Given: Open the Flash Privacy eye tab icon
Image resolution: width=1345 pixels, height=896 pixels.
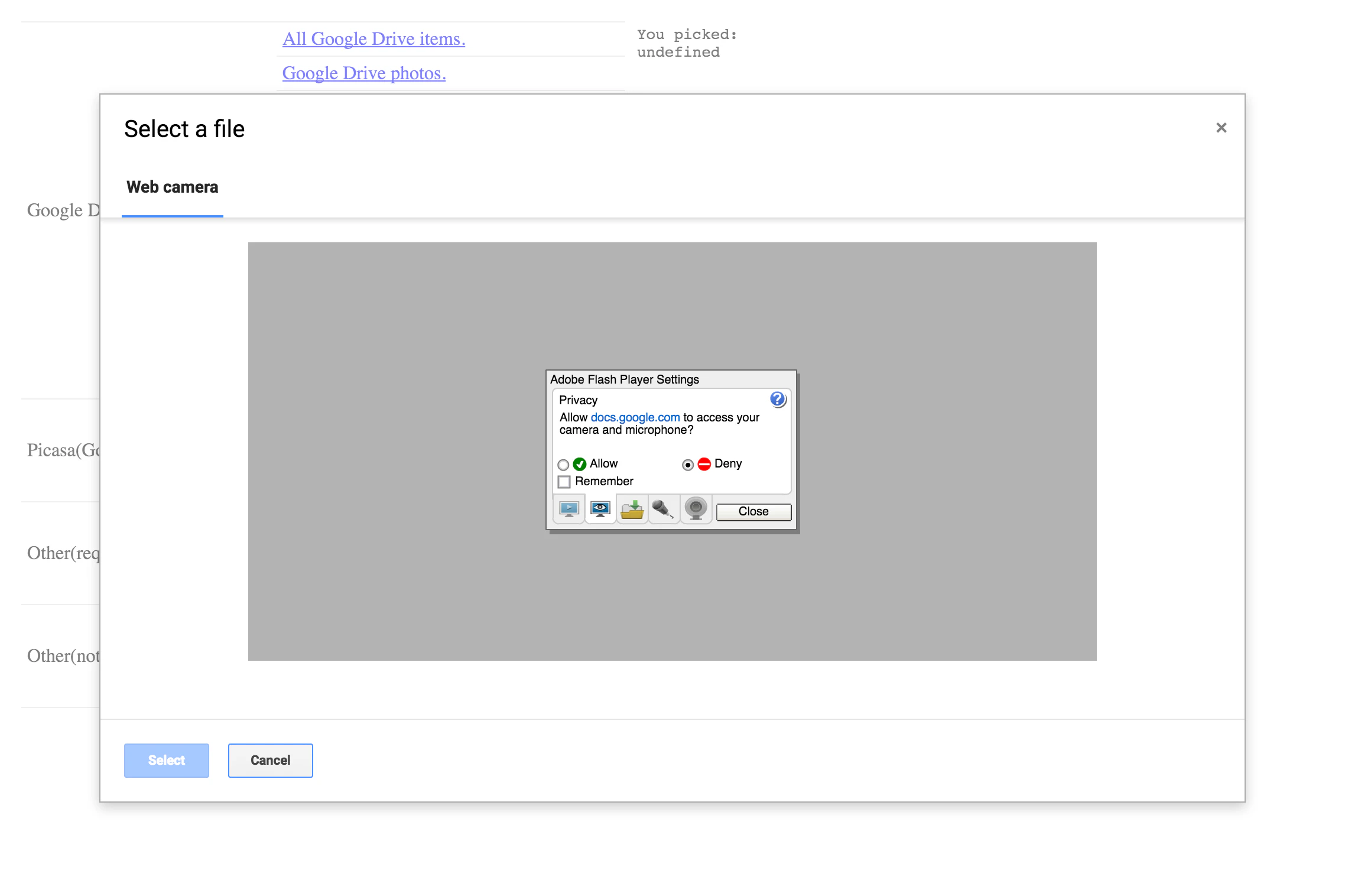Looking at the screenshot, I should point(600,509).
